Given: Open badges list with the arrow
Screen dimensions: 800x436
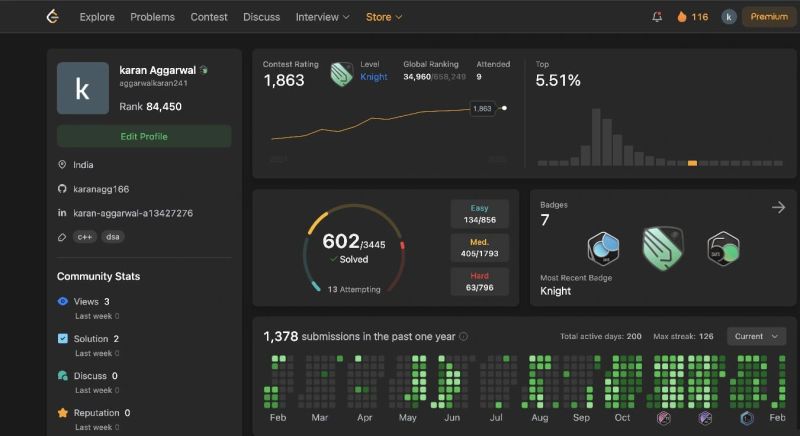Looking at the screenshot, I should pyautogui.click(x=778, y=207).
